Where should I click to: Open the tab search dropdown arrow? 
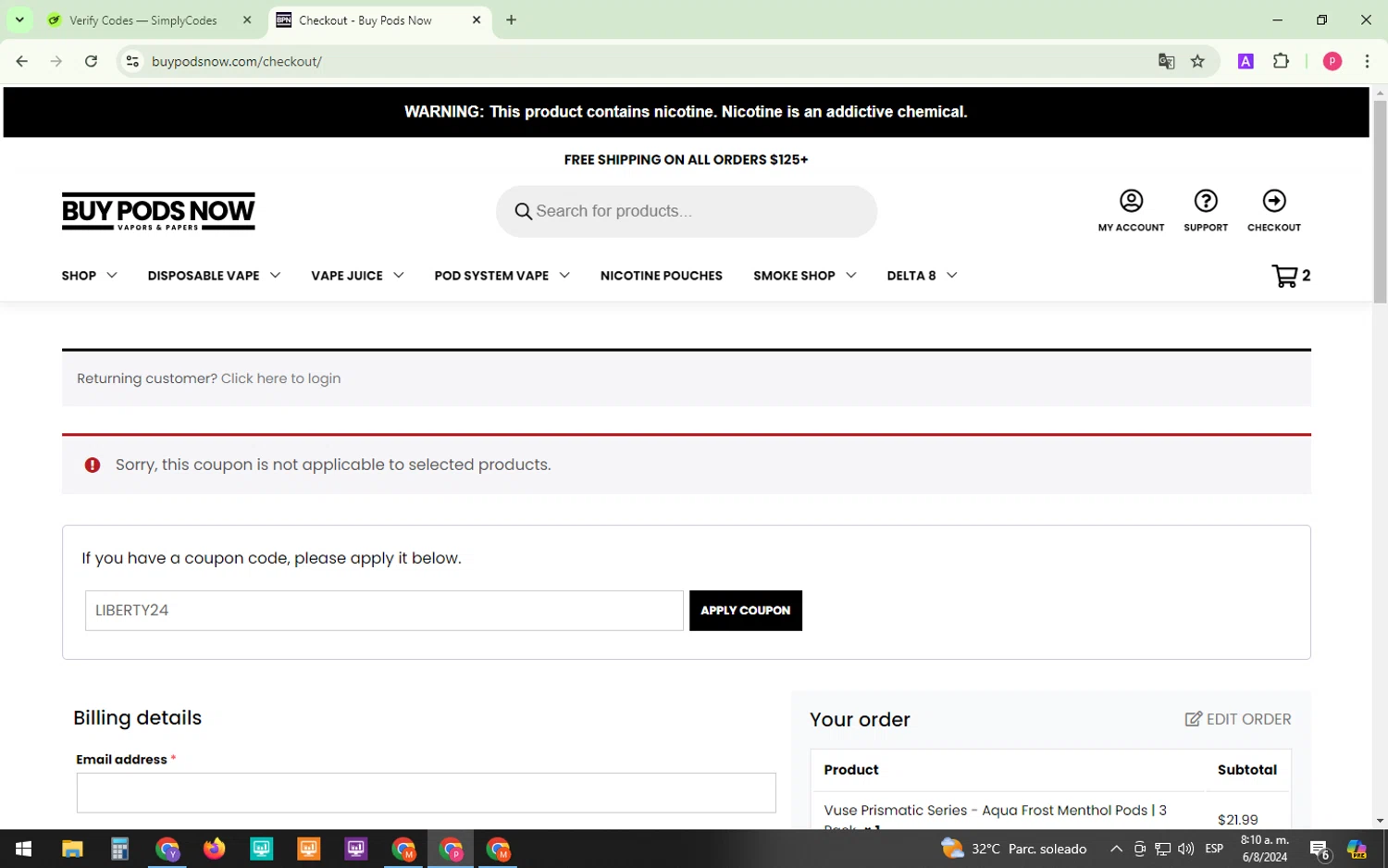19,19
